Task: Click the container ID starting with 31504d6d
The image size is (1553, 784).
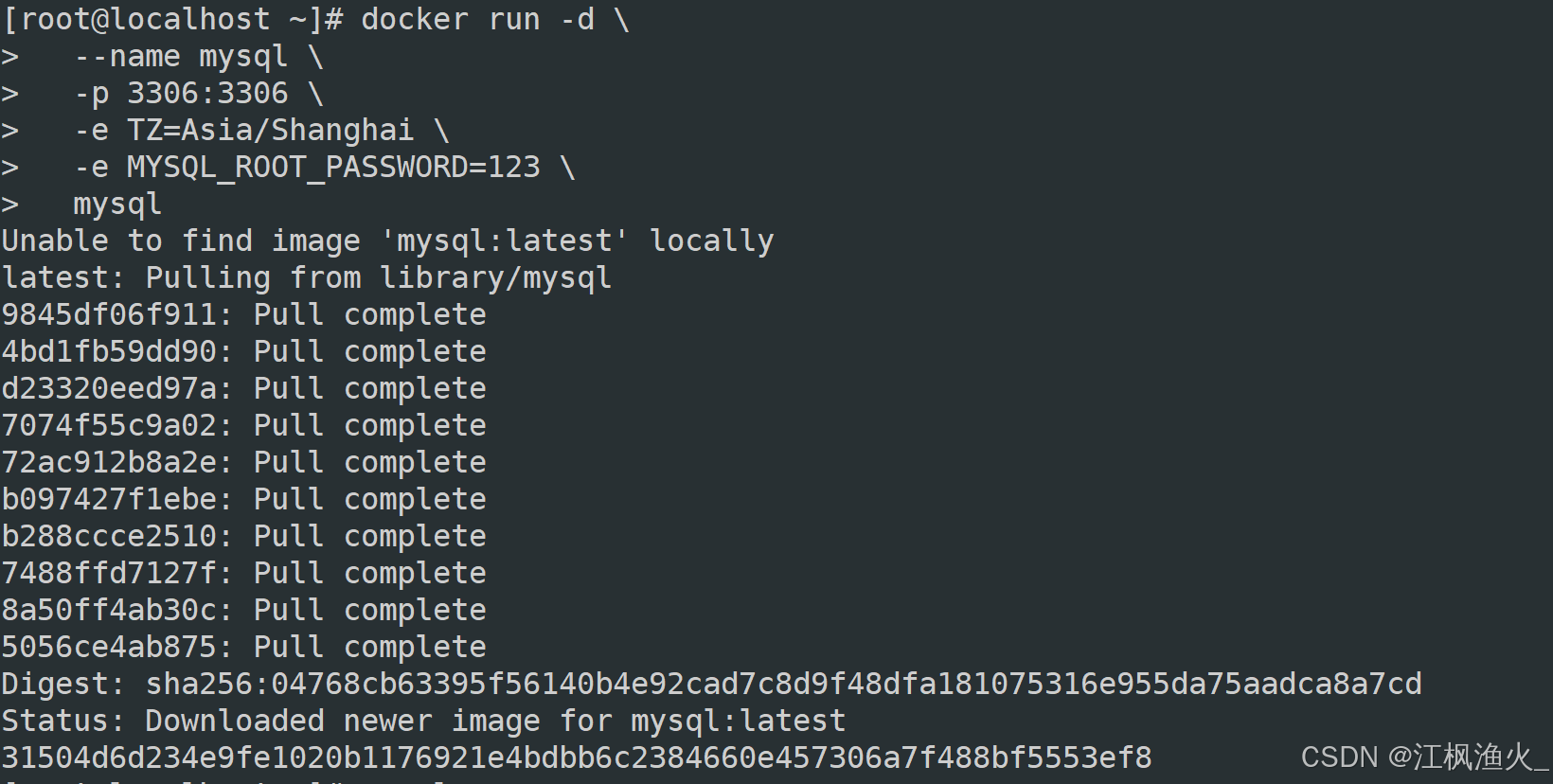Action: pos(577,757)
